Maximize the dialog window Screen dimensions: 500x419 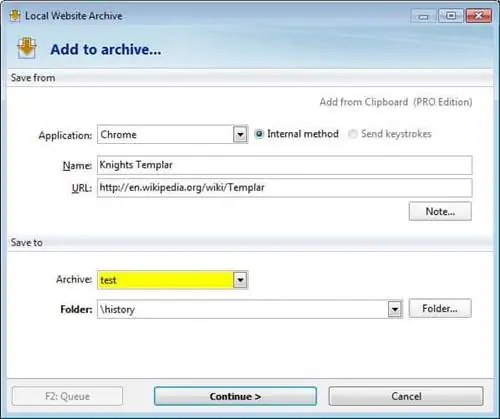click(450, 16)
